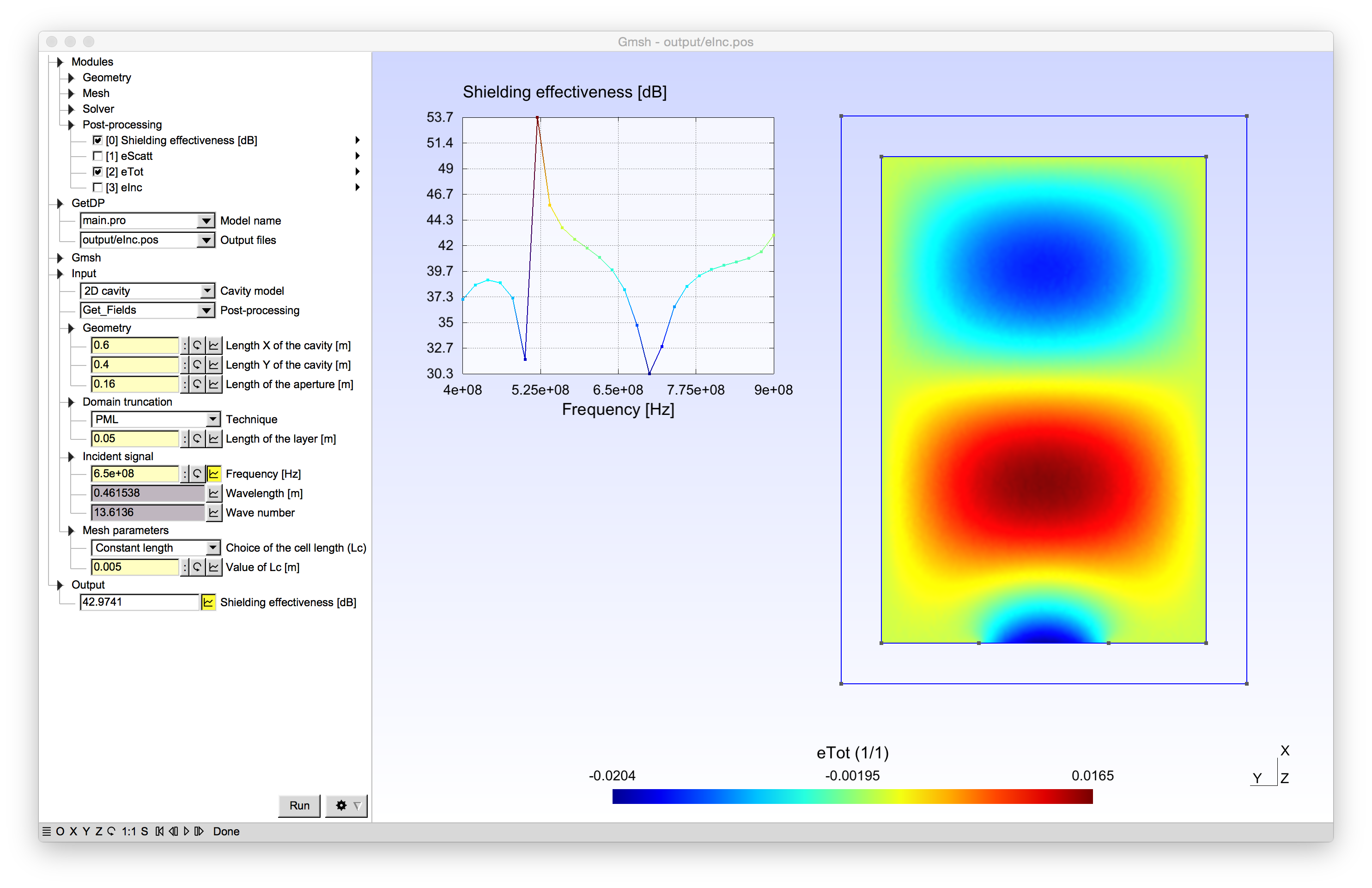The image size is (1372, 888).
Task: Click the Value of Lc input field
Action: click(135, 567)
